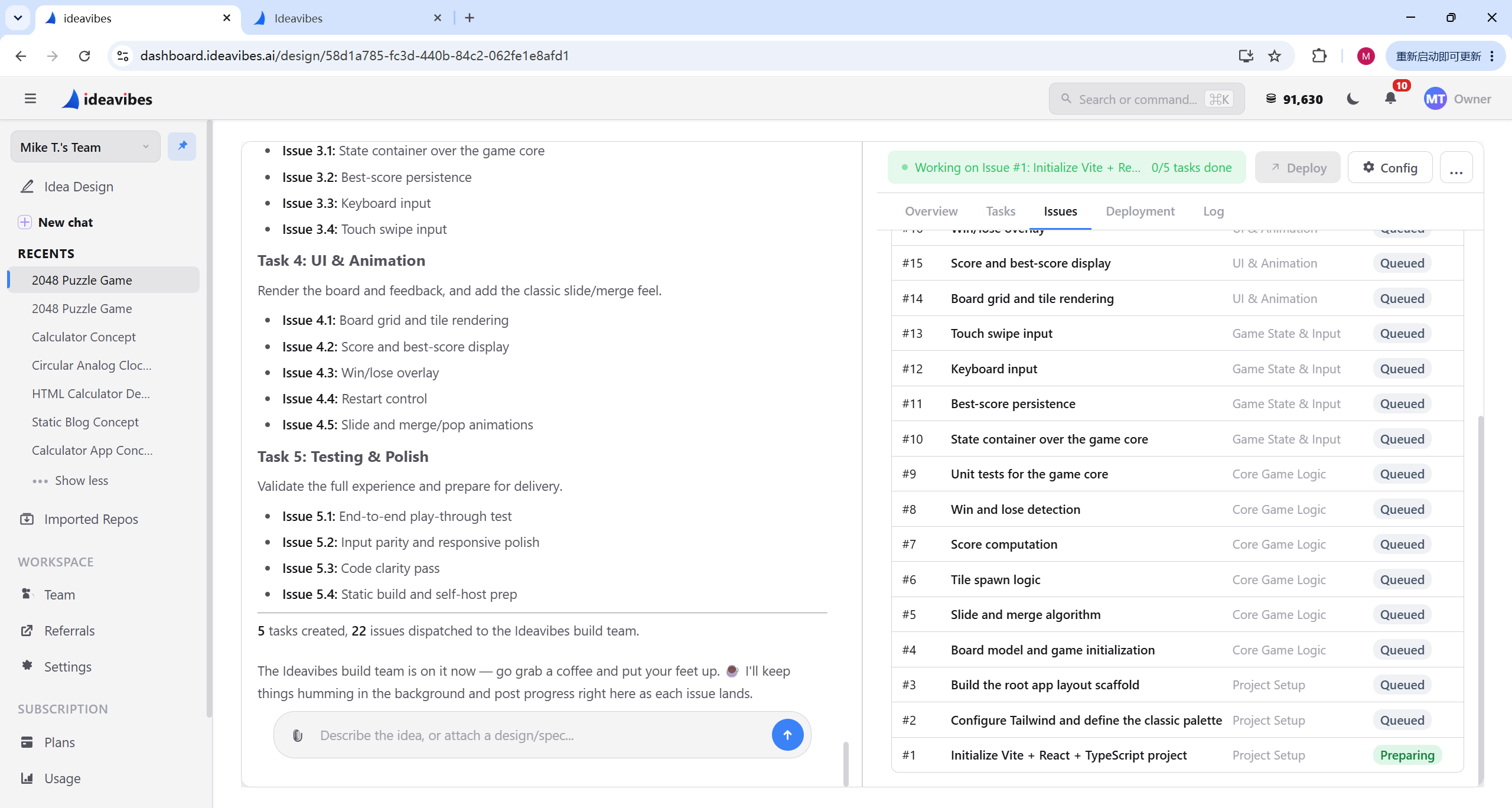Attach a file with the paperclip icon
Screen dimensions: 1512x808
pos(298,735)
